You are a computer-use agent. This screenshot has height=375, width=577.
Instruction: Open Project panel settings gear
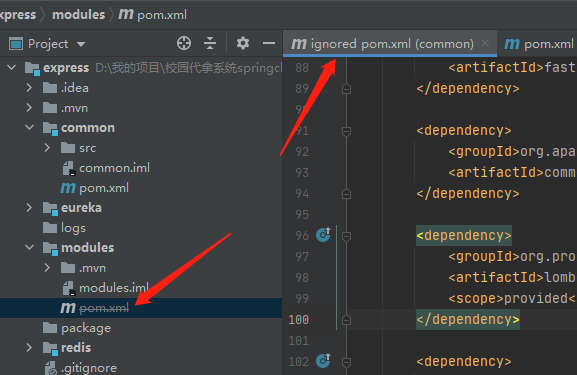(243, 43)
